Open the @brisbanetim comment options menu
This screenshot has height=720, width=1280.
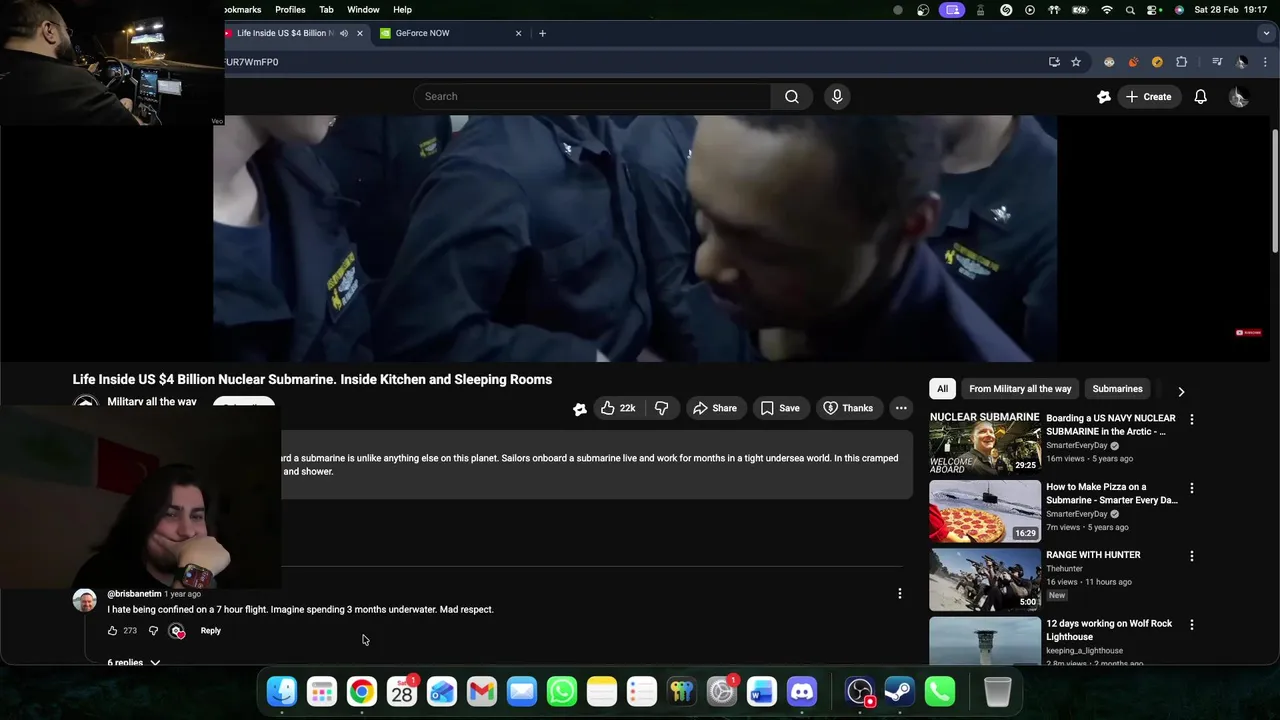coord(899,593)
